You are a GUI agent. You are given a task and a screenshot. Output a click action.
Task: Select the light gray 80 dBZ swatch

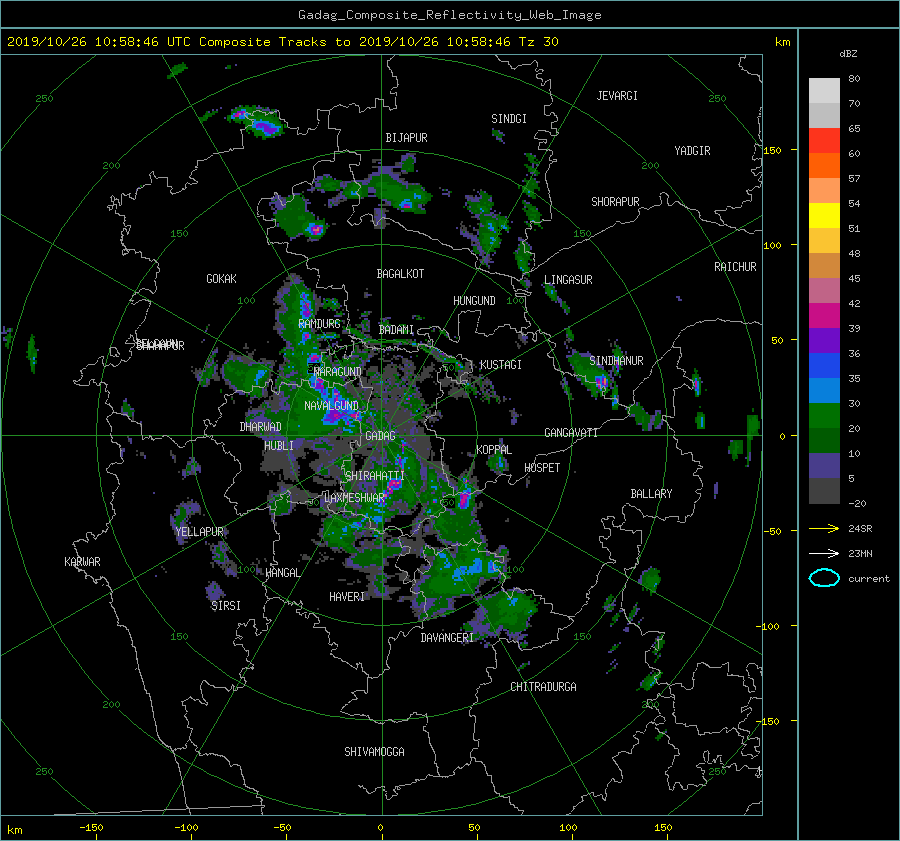pyautogui.click(x=824, y=90)
